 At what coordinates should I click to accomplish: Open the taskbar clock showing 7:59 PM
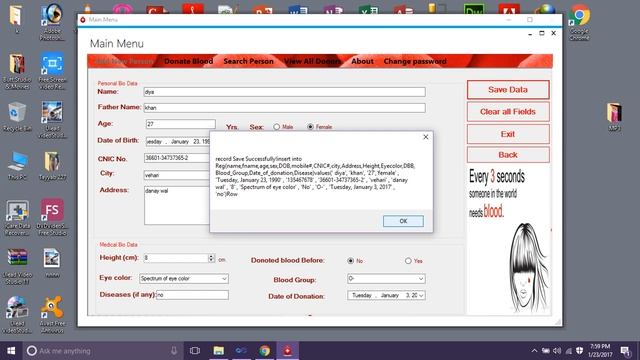(x=600, y=351)
